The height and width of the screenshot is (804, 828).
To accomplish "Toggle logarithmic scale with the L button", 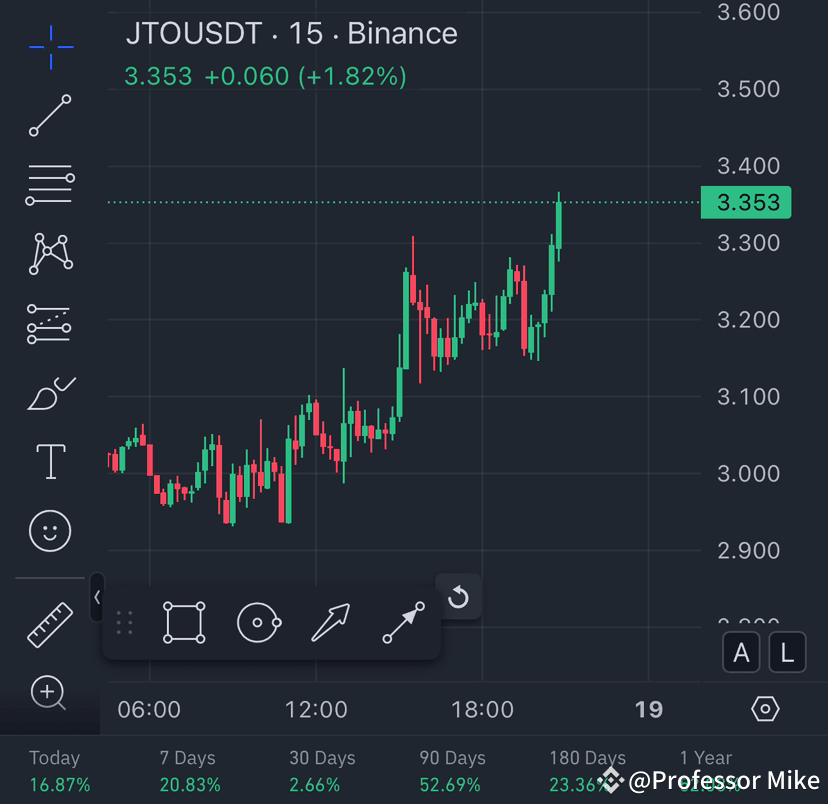I will click(x=787, y=652).
